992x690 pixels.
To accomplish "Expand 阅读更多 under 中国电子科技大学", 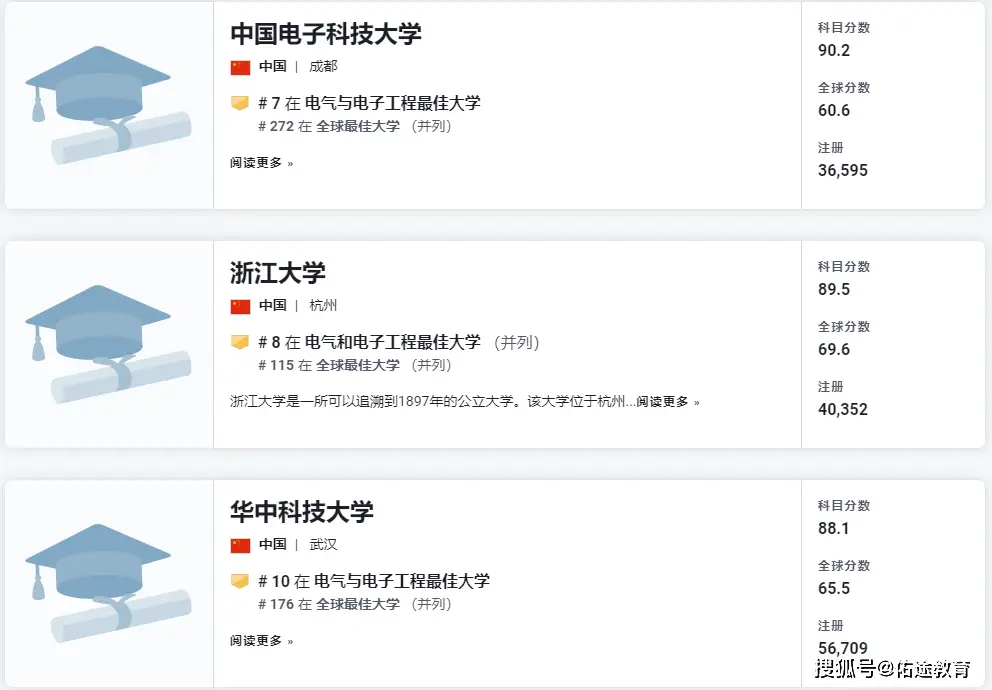I will [261, 163].
